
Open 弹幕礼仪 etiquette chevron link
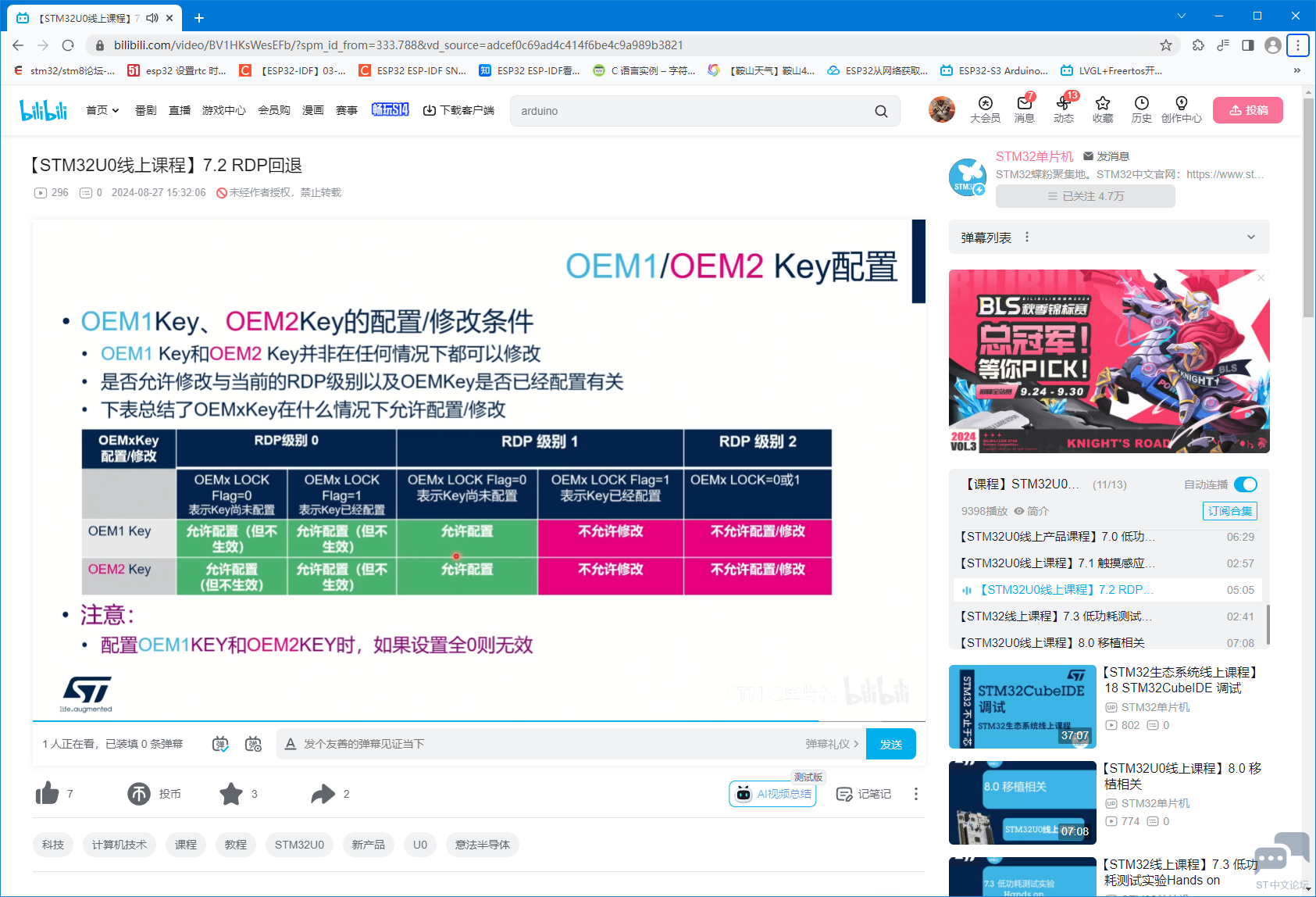point(833,744)
